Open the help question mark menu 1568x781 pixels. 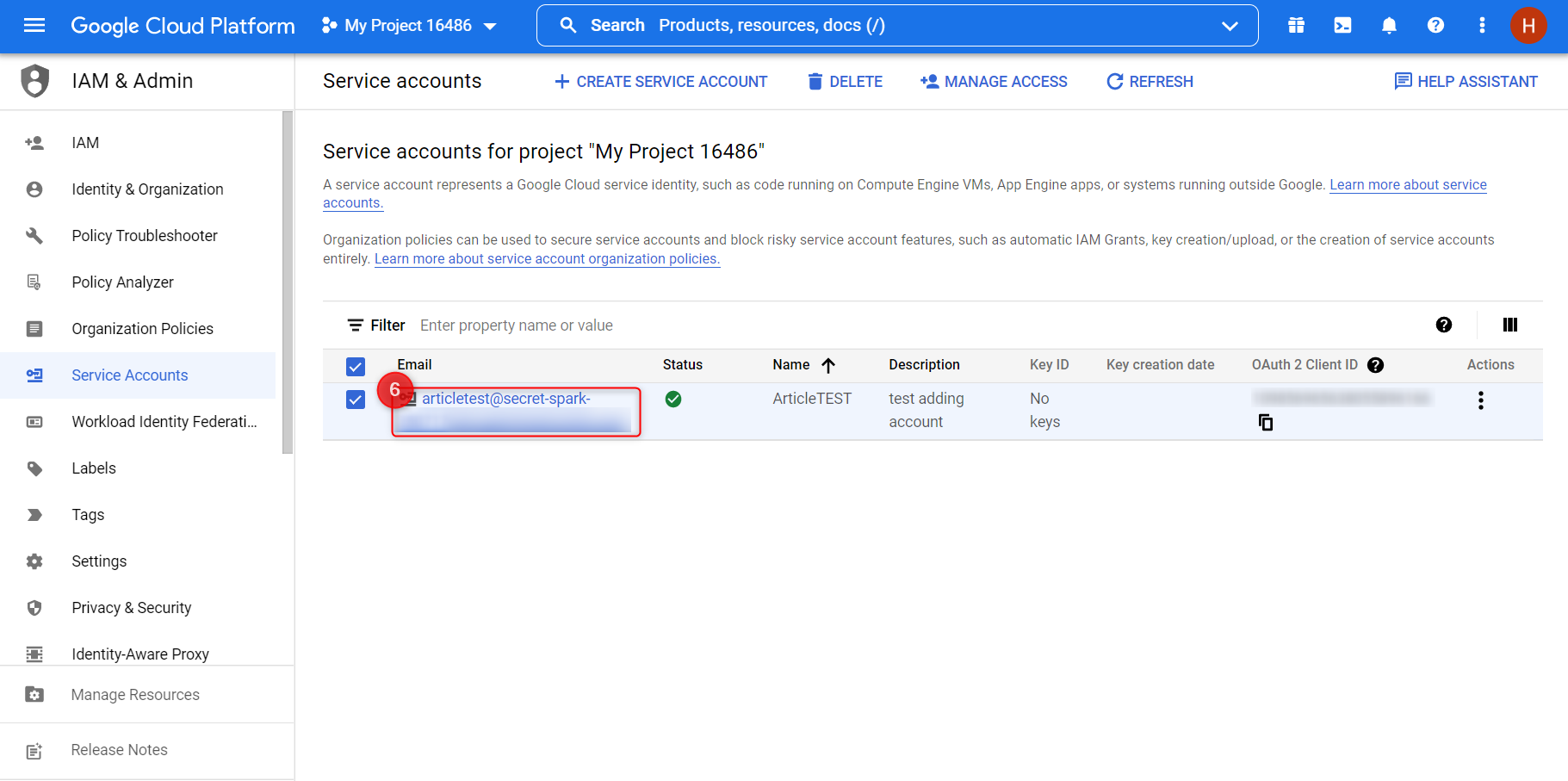(1435, 26)
